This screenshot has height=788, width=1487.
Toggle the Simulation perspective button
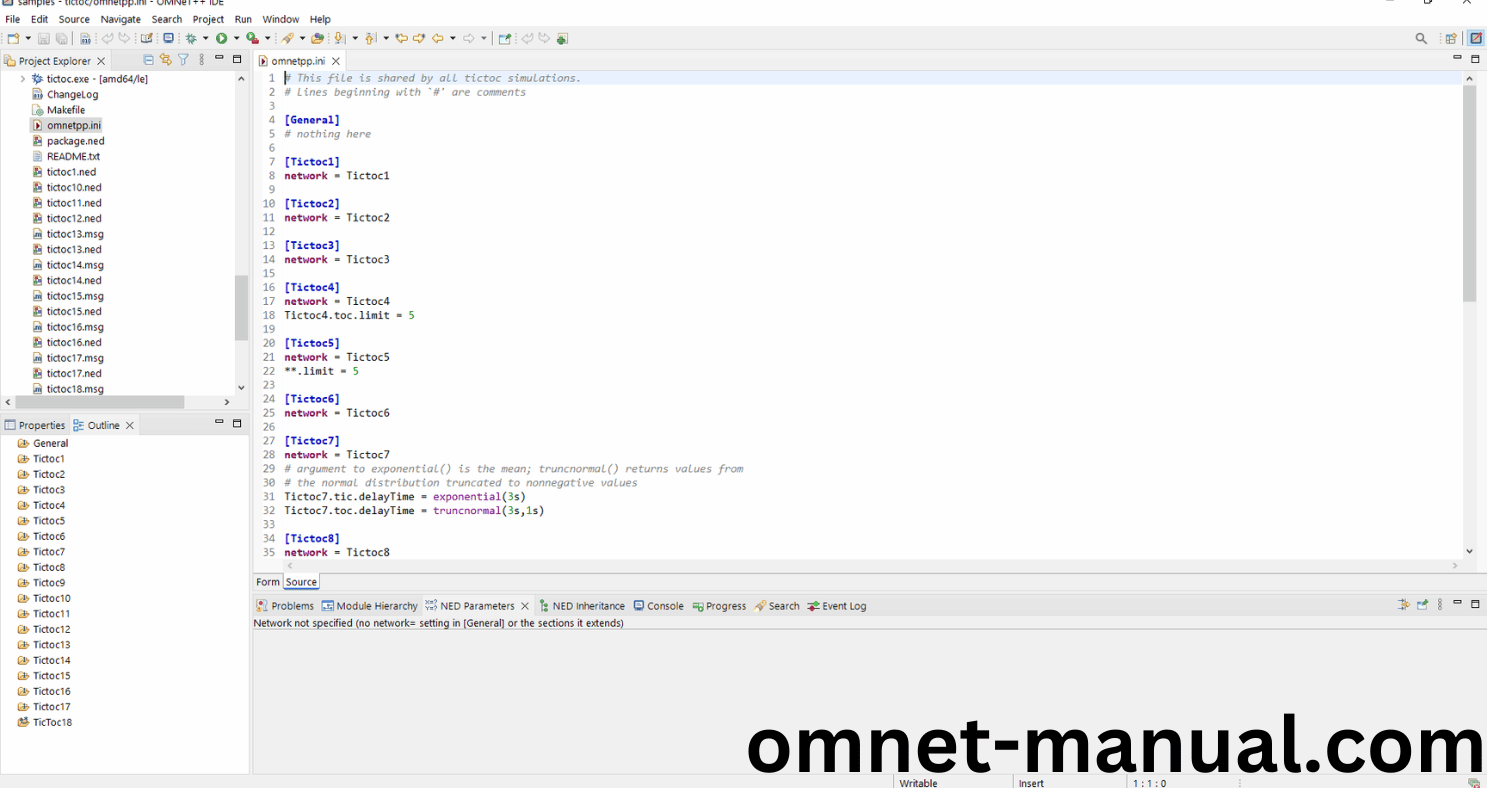pyautogui.click(x=1475, y=39)
